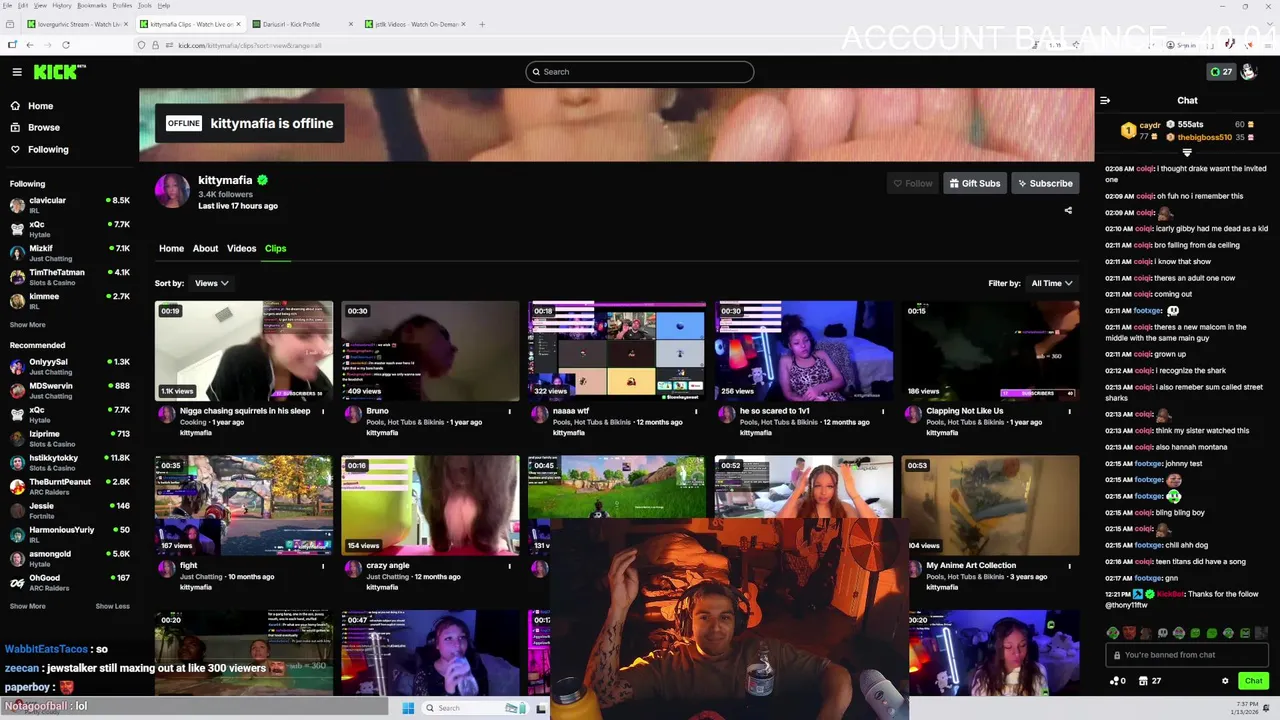Click the Kick search field
This screenshot has height=720, width=1280.
640,72
